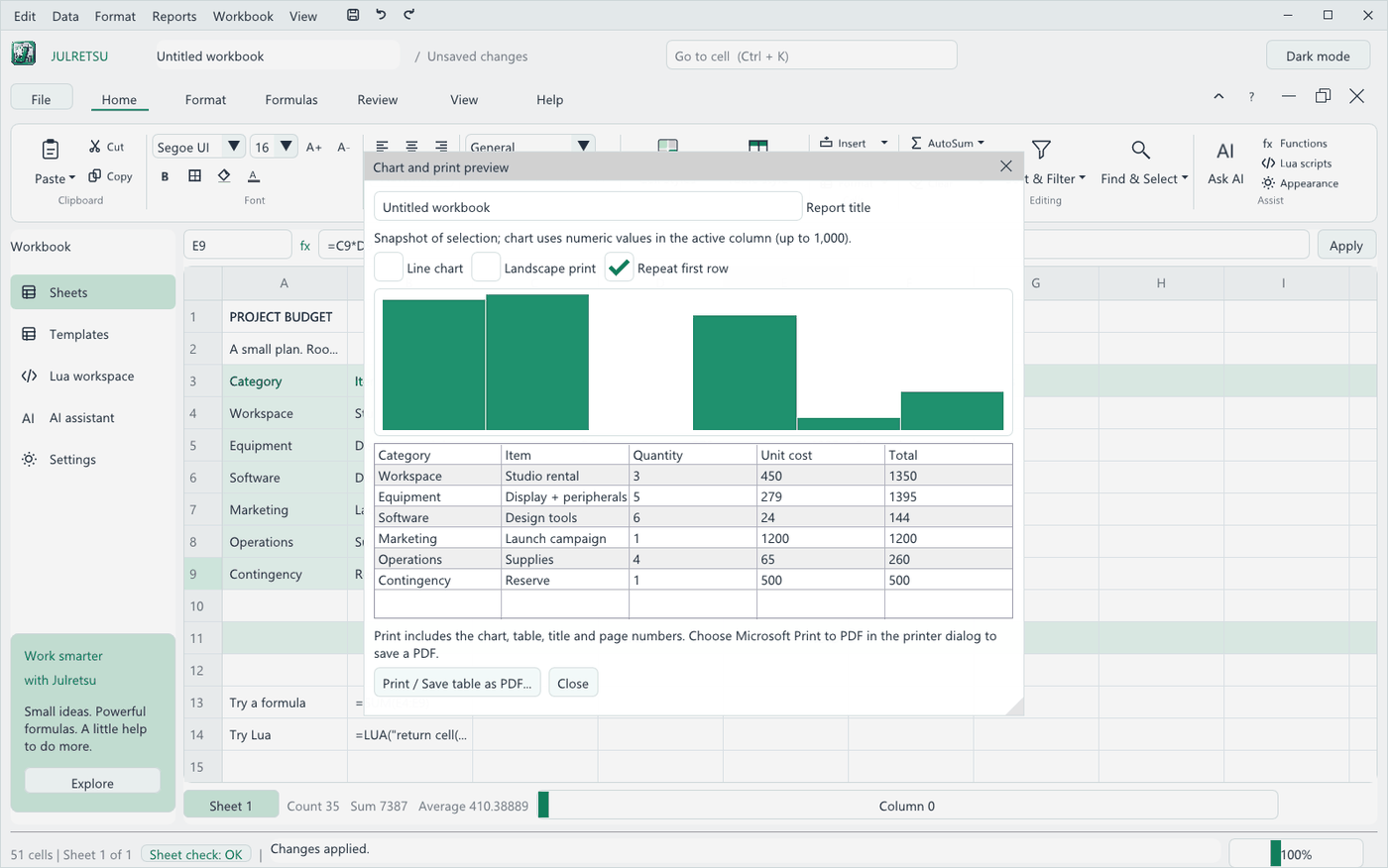
Task: Switch to Dark mode
Action: point(1318,56)
